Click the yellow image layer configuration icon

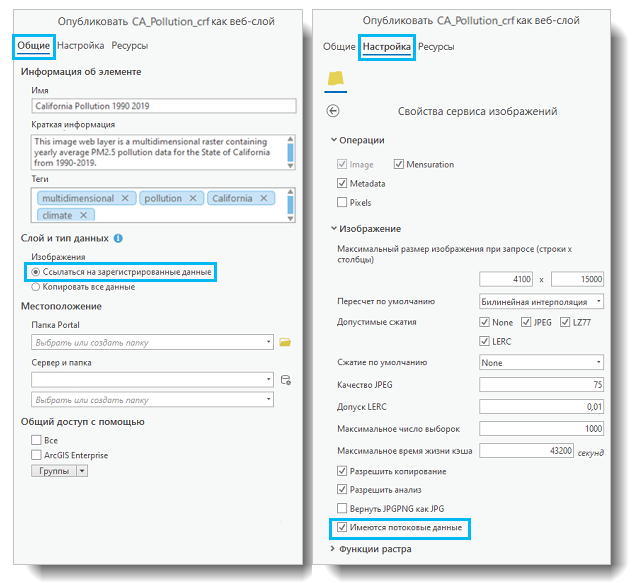336,79
